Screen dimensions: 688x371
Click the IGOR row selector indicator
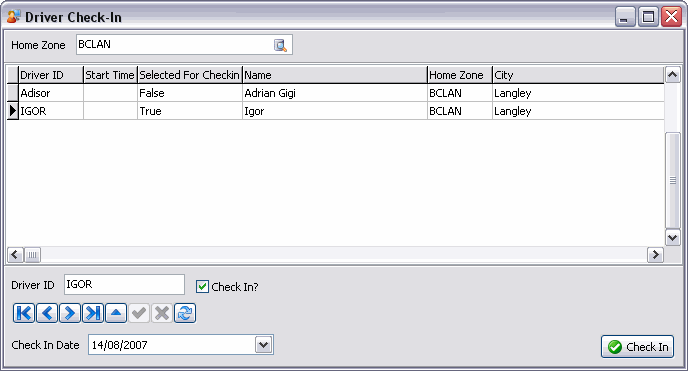[13, 111]
